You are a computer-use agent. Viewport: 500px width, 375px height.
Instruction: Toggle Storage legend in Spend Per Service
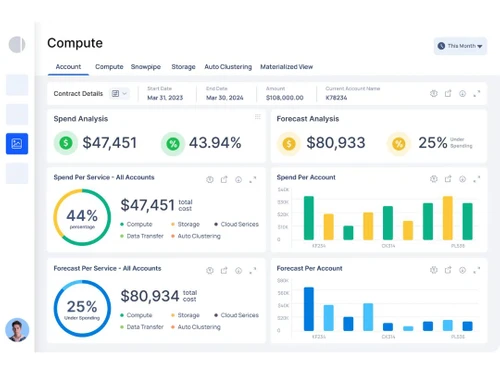tap(185, 224)
